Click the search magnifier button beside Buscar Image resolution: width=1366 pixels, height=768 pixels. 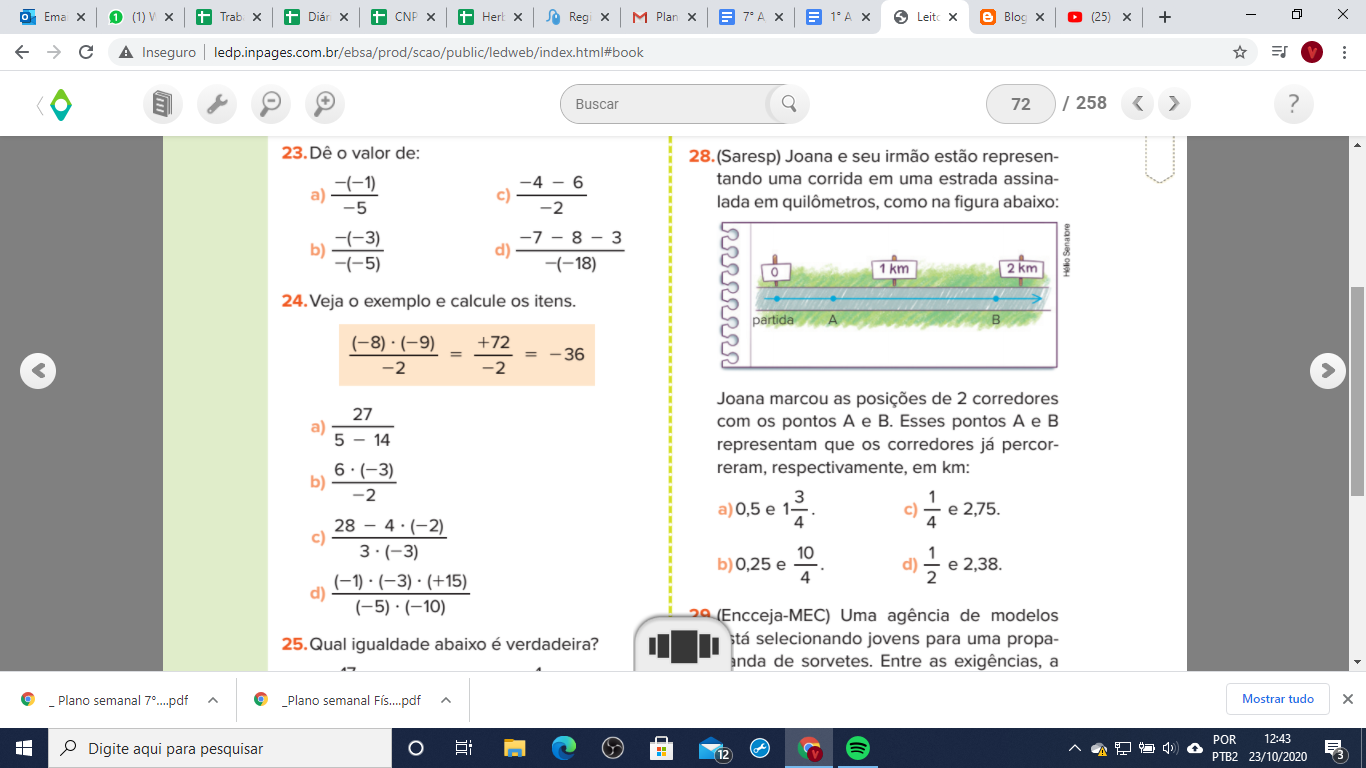tap(788, 103)
